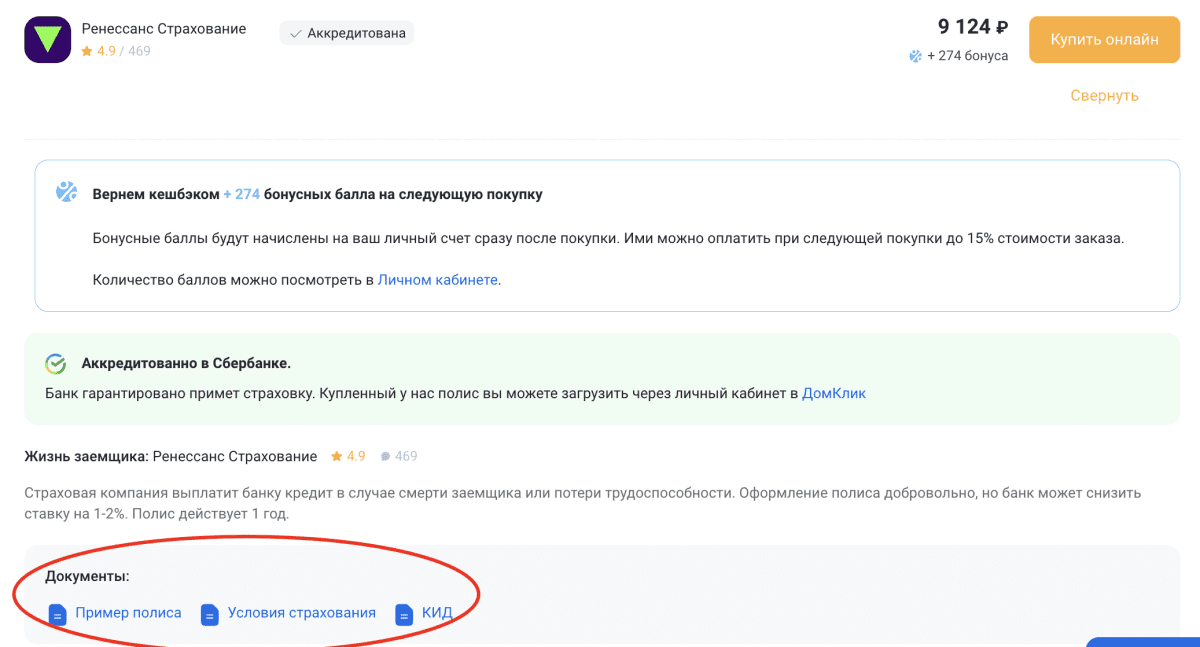Click the review bubble icon next to 469

click(385, 457)
